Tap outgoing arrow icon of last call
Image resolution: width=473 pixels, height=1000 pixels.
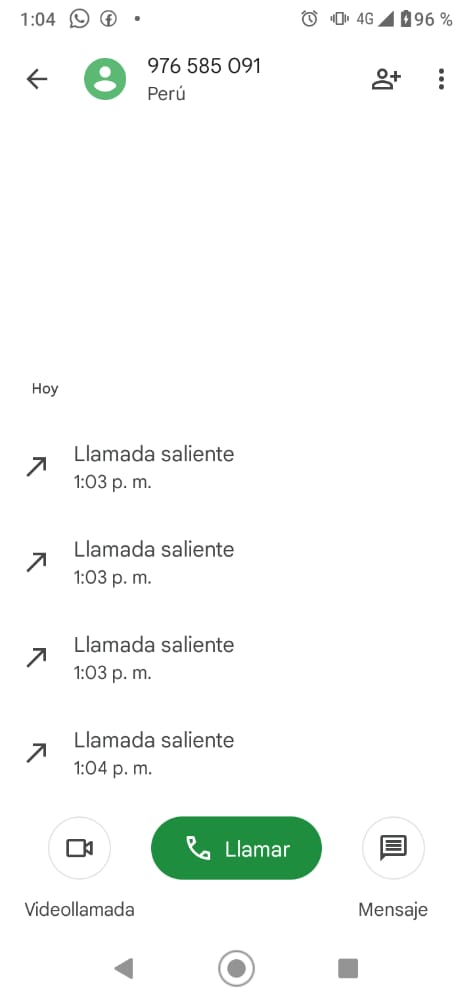pyautogui.click(x=36, y=753)
